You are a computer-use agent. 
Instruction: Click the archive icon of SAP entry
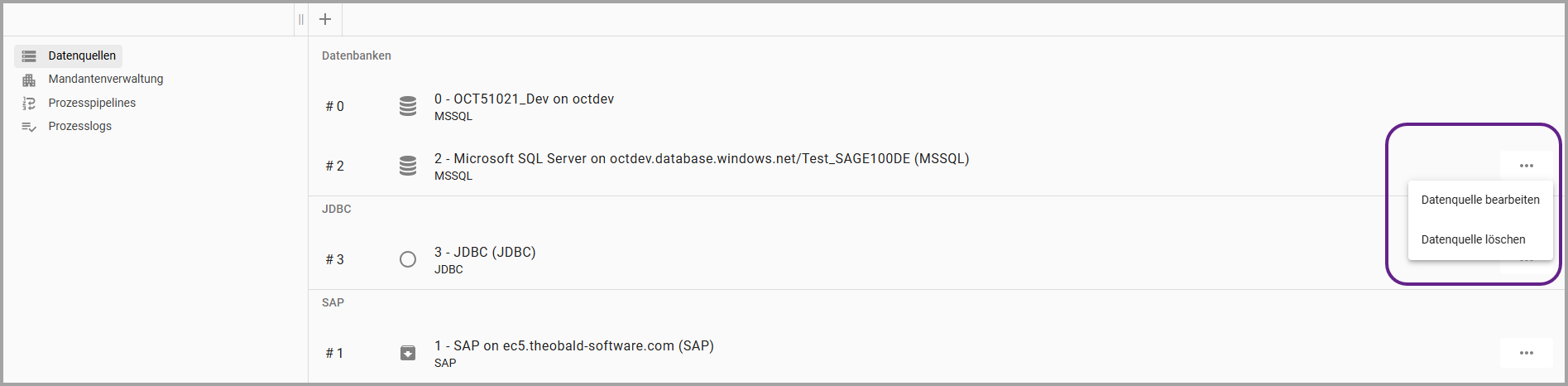coord(408,353)
